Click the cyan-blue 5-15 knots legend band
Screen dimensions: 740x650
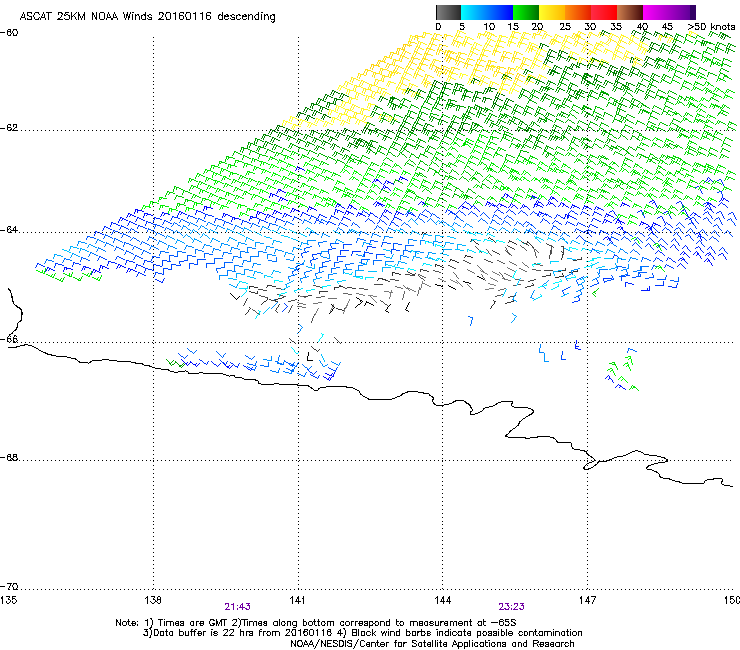tap(487, 12)
